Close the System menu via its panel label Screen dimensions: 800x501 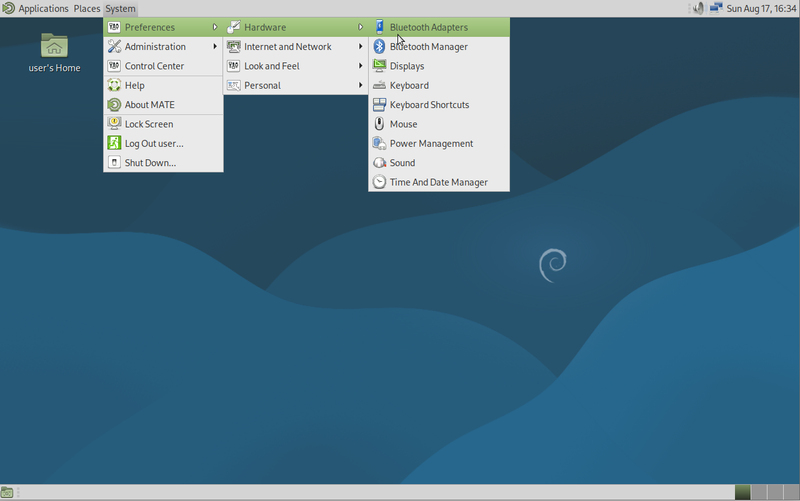pos(120,9)
